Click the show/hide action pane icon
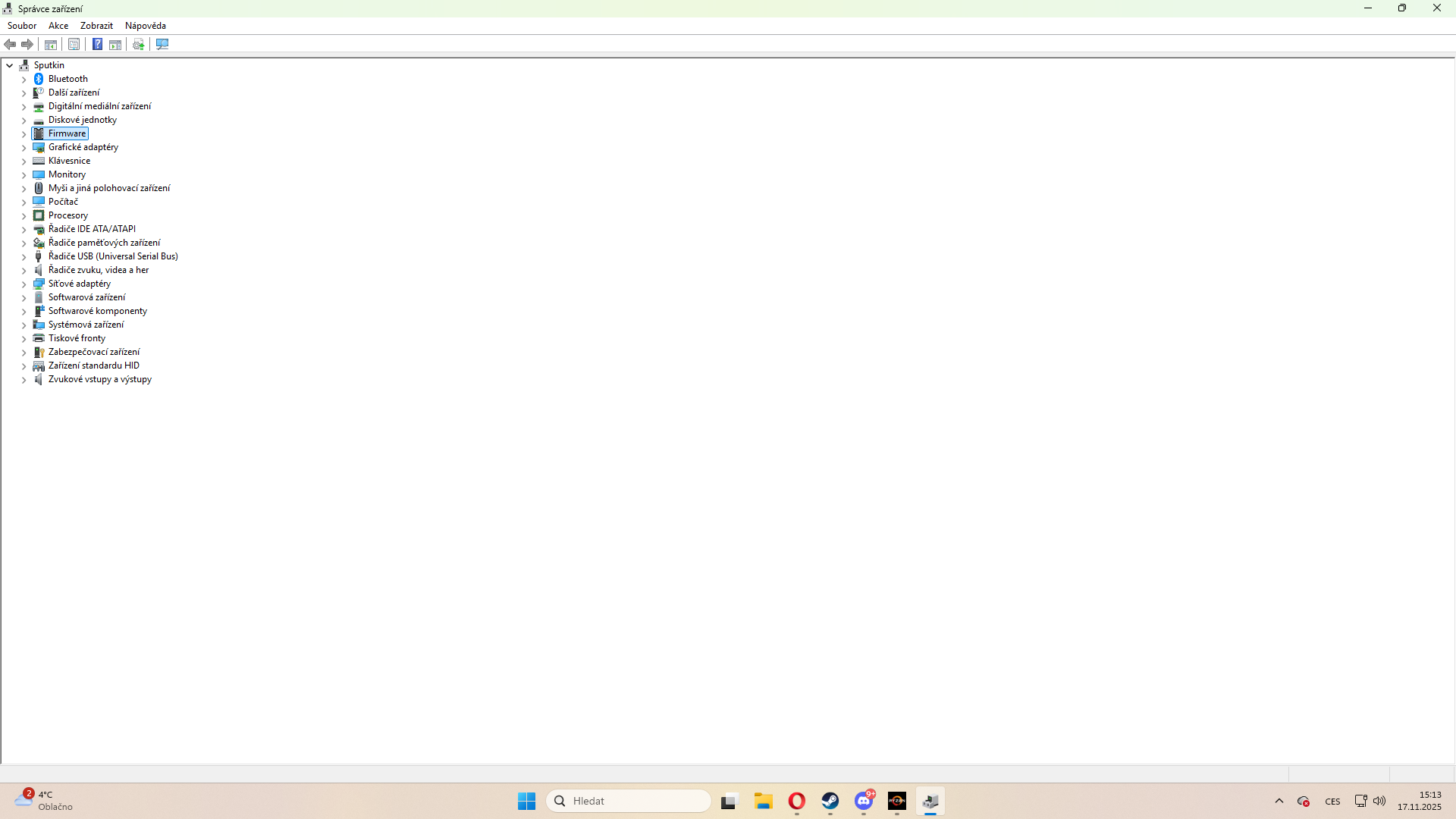Screen dimensions: 1456x819 pos(115,44)
